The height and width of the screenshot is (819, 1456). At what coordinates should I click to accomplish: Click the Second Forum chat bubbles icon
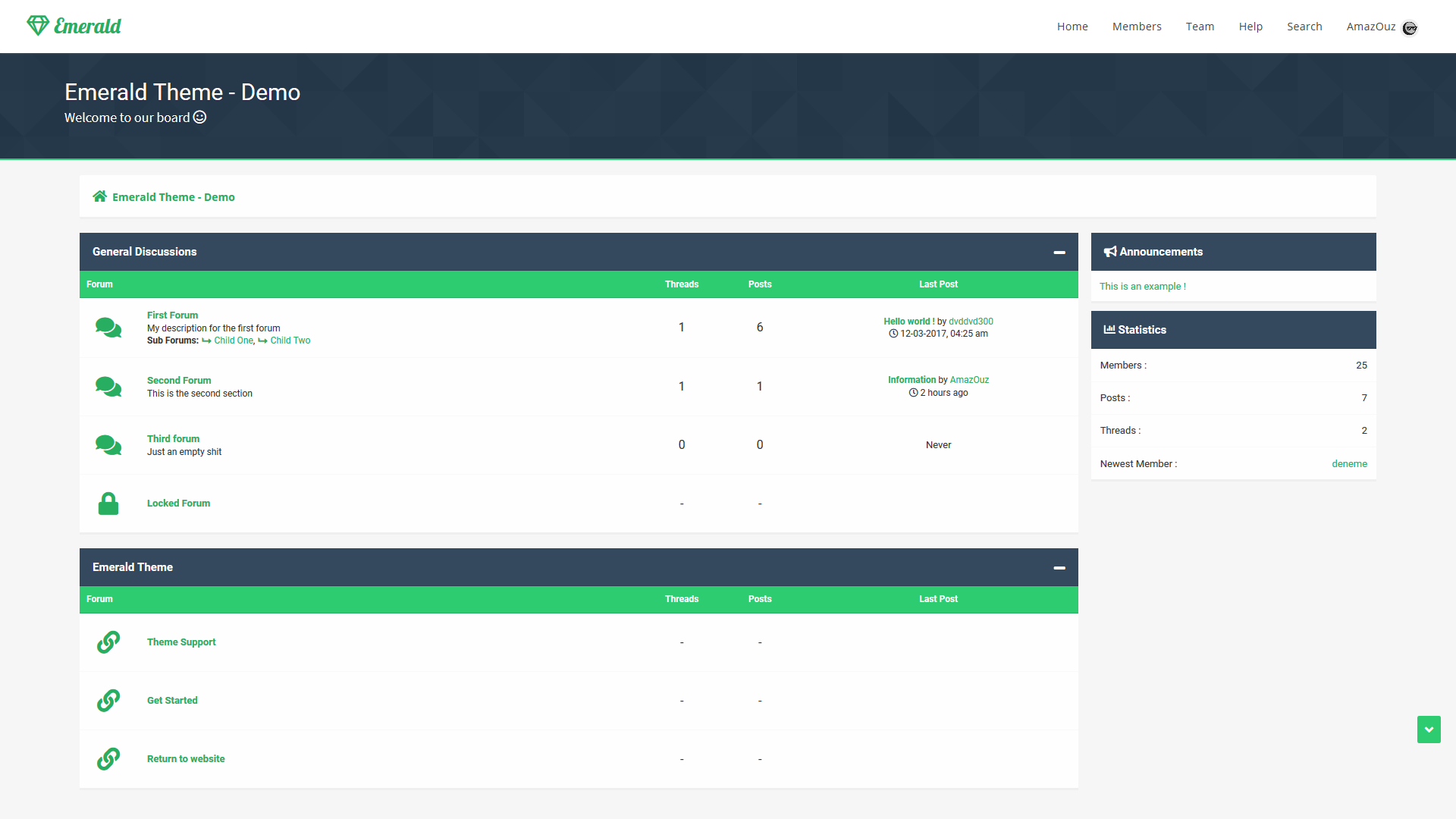(x=108, y=387)
